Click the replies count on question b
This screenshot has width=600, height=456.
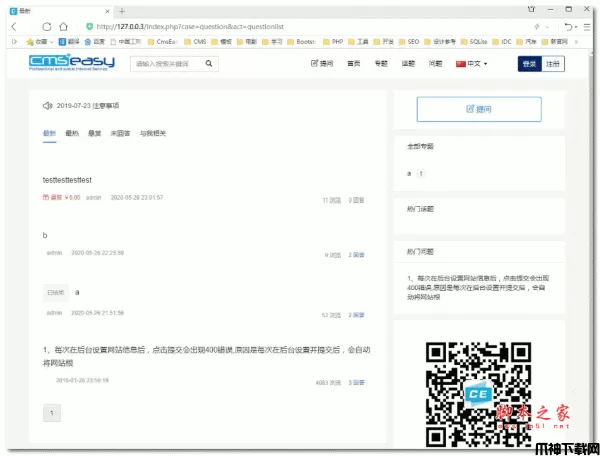356,255
